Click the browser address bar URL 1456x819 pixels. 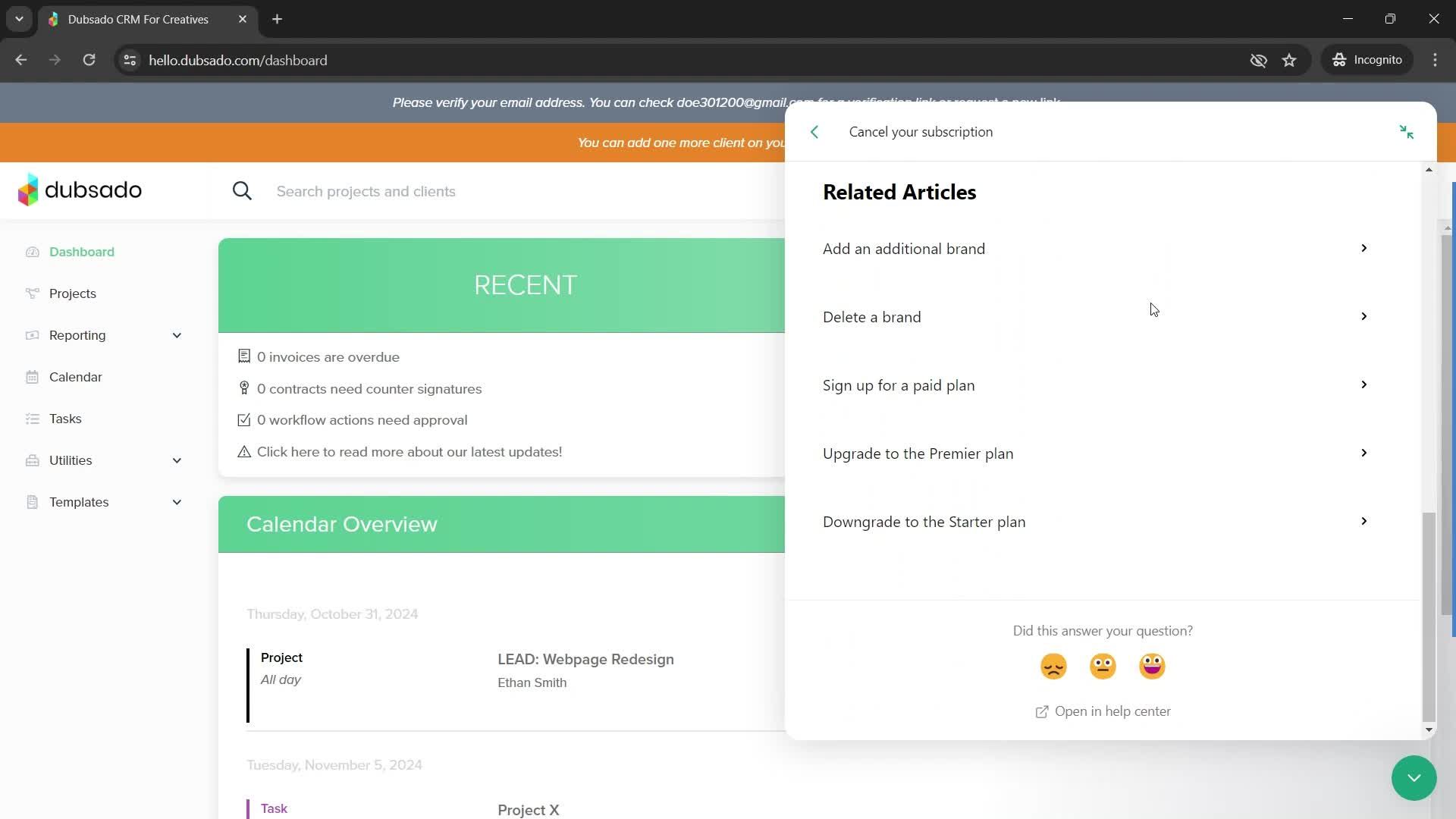click(x=238, y=60)
